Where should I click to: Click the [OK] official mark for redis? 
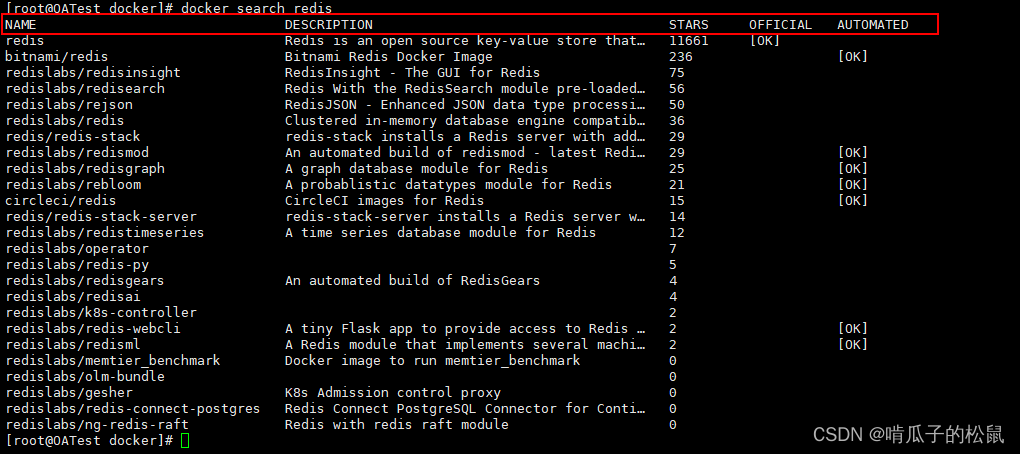(x=764, y=40)
